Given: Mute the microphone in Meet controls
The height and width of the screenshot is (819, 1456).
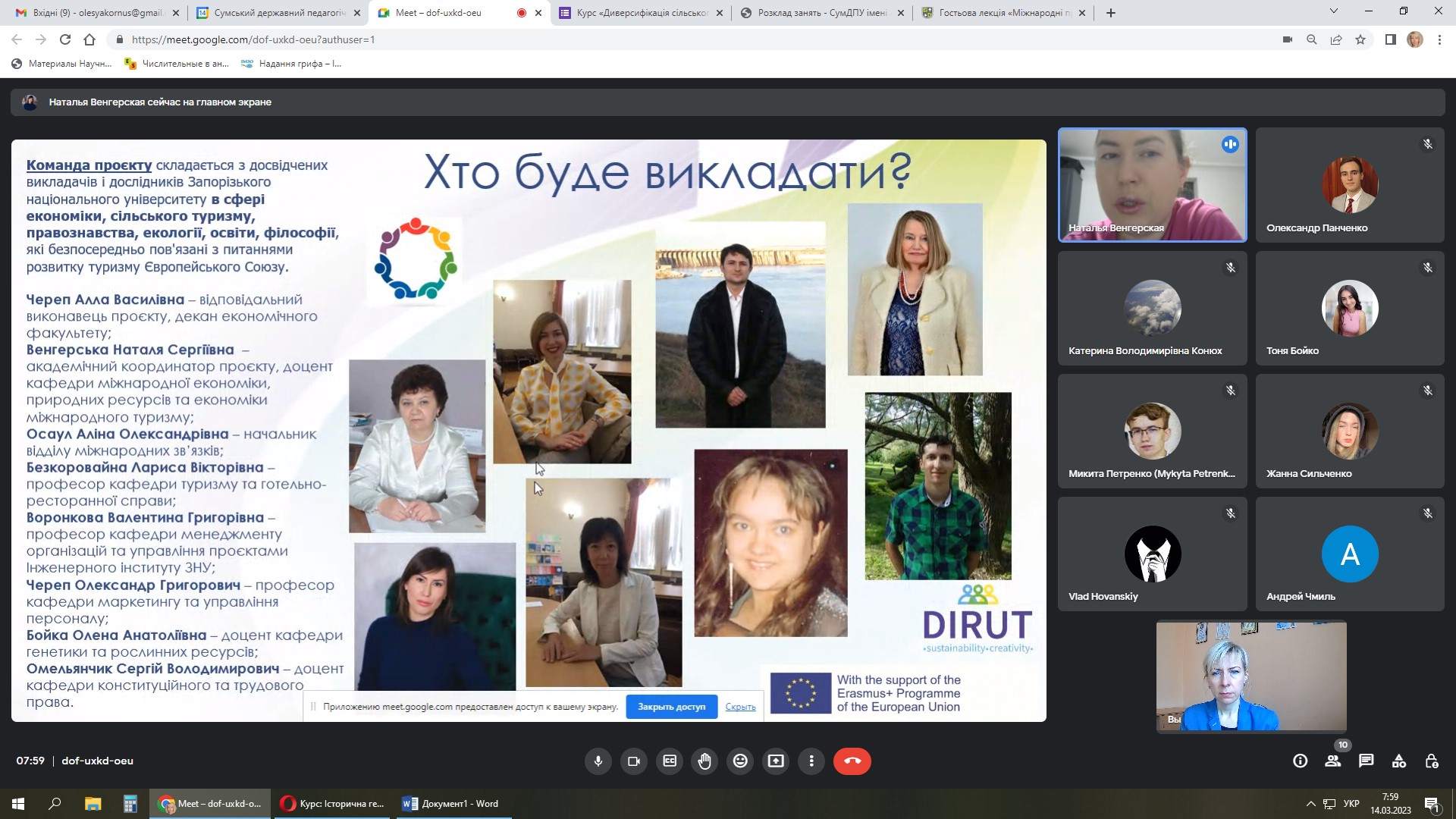Looking at the screenshot, I should (x=598, y=761).
